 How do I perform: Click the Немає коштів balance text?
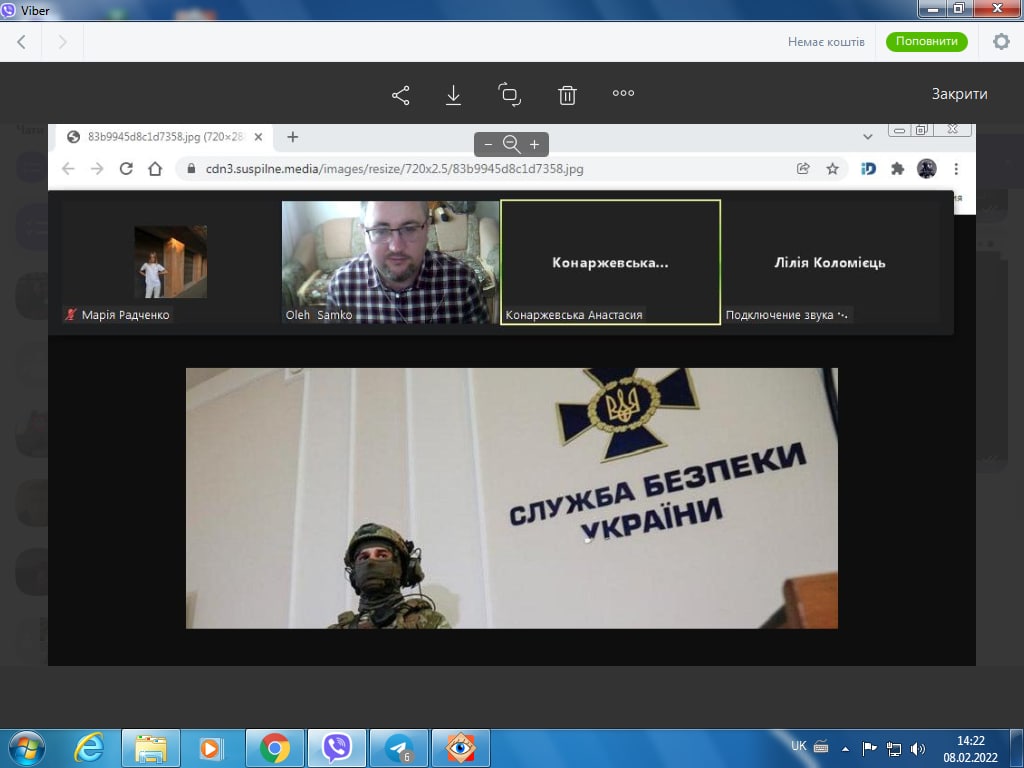point(826,42)
